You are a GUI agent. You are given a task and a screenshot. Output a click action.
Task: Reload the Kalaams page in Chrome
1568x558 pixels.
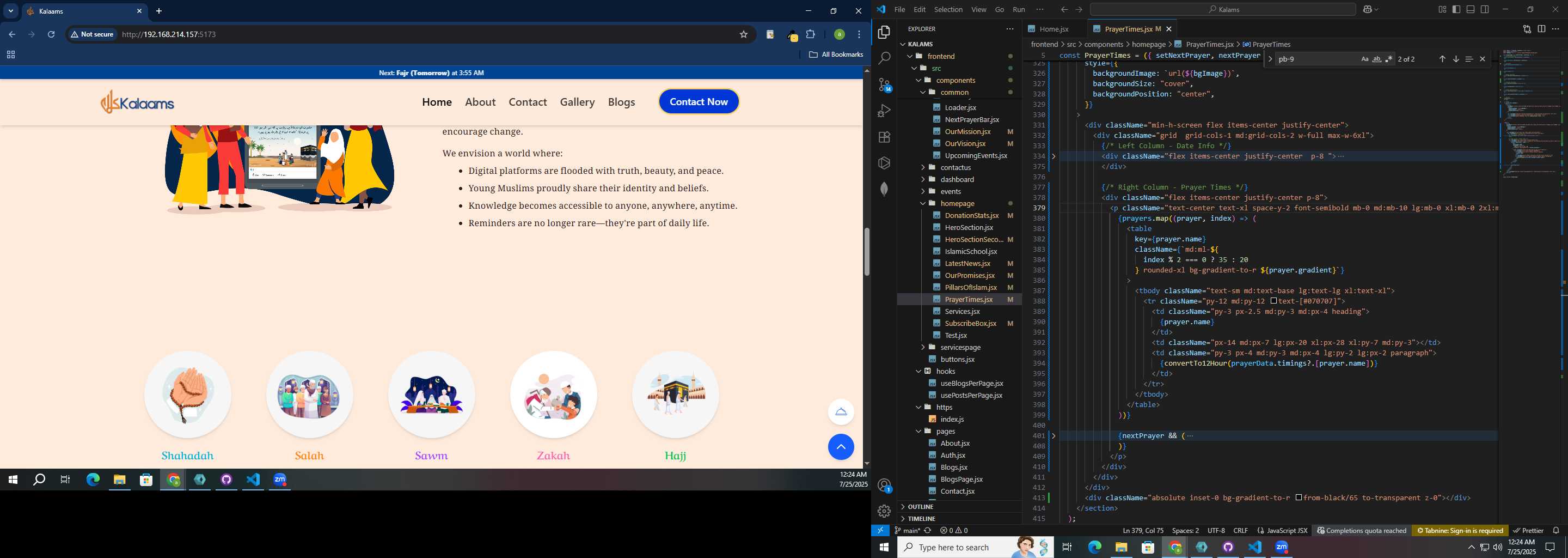pos(51,35)
